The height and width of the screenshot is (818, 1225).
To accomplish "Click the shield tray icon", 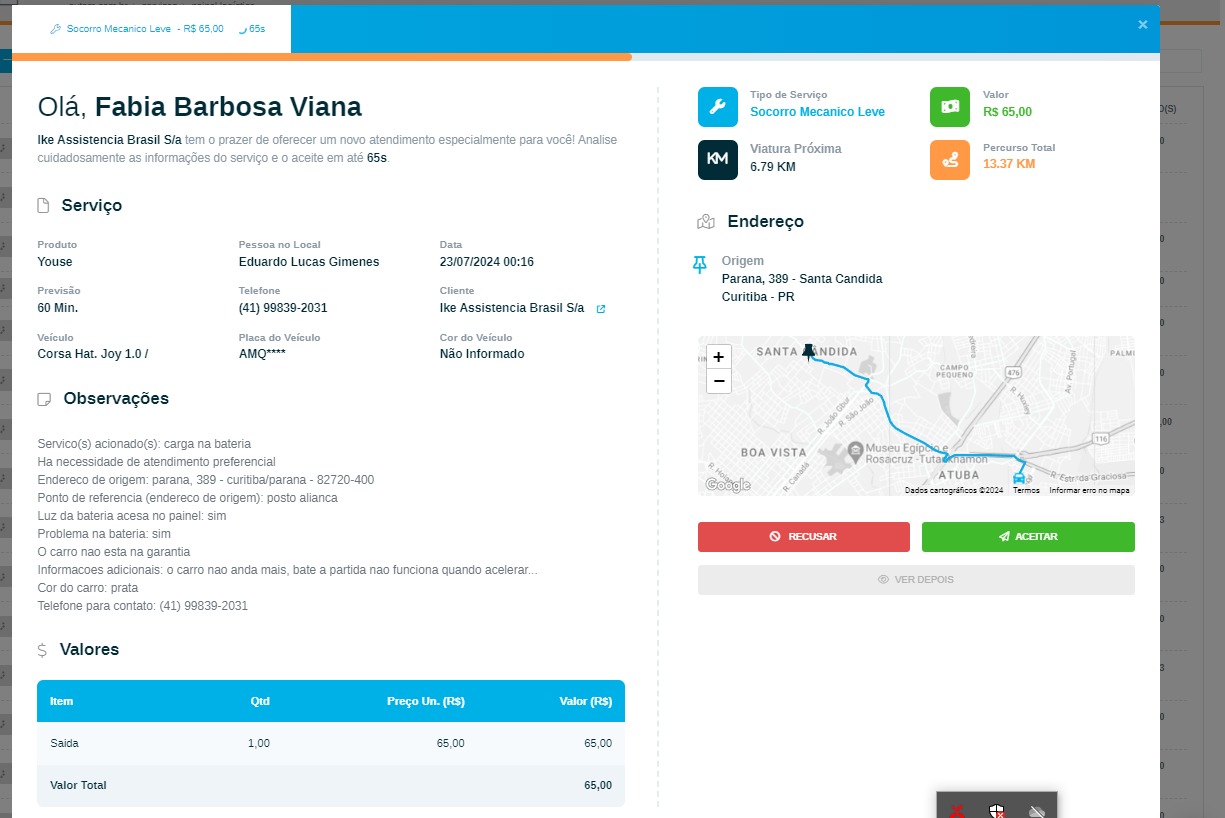I will tap(996, 811).
